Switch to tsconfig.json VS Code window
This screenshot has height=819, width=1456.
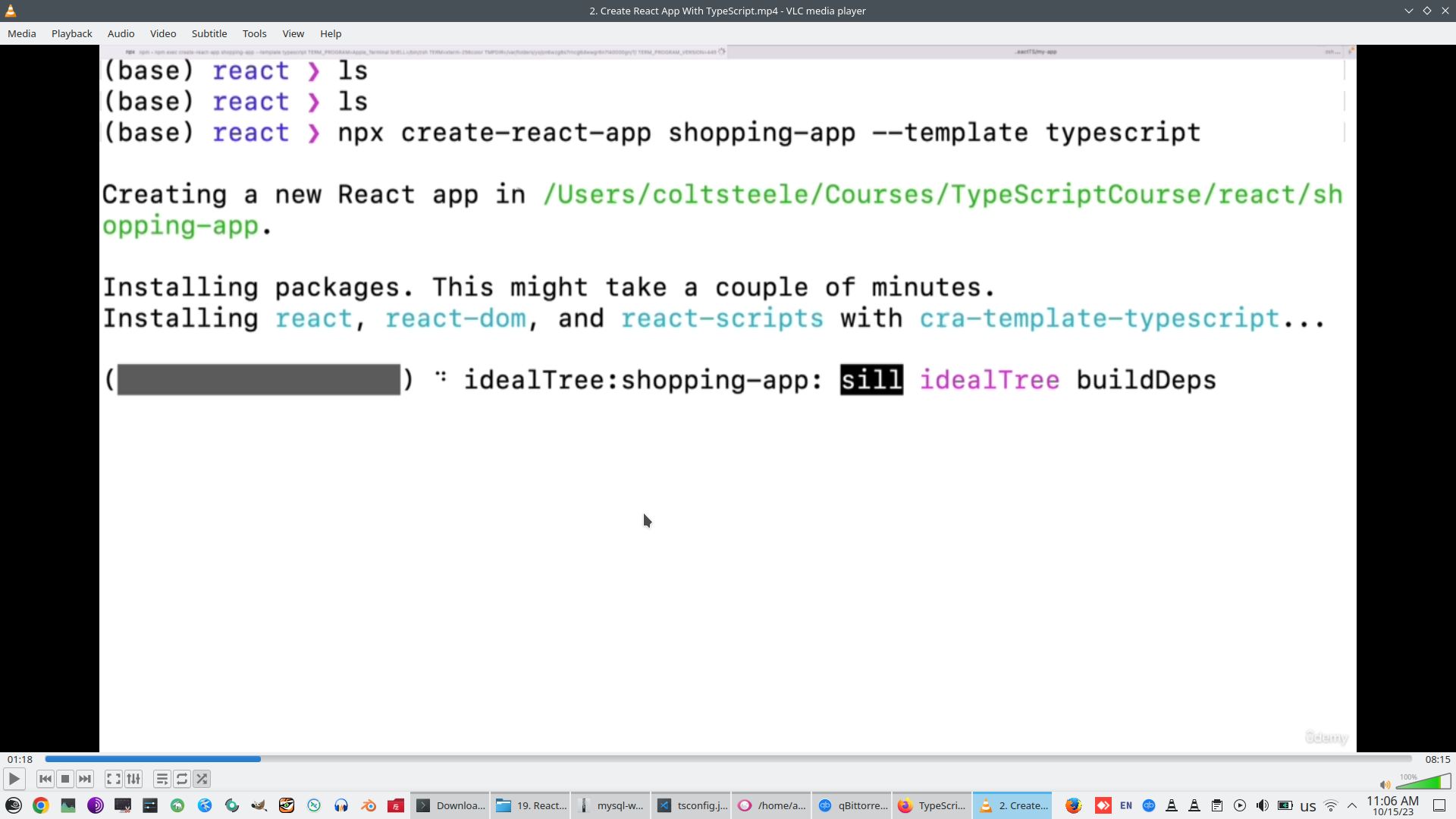pos(692,805)
